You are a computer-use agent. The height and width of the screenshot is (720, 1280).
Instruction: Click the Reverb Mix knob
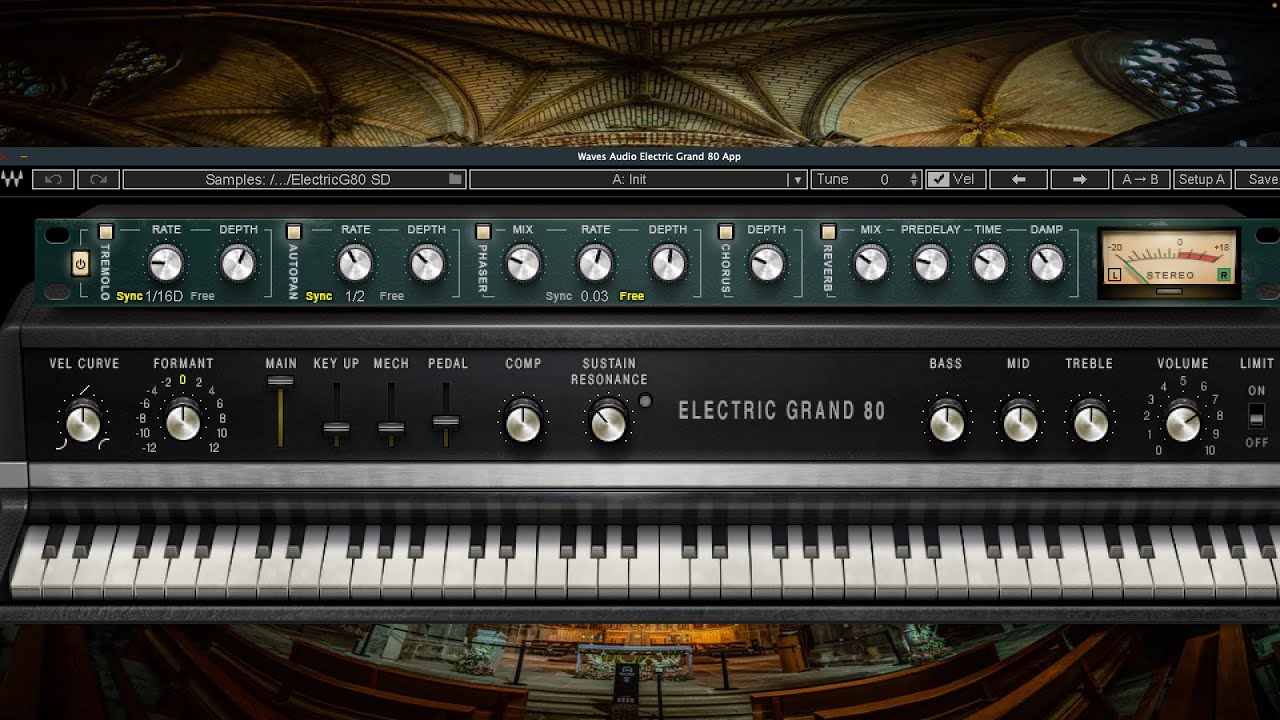coord(871,264)
